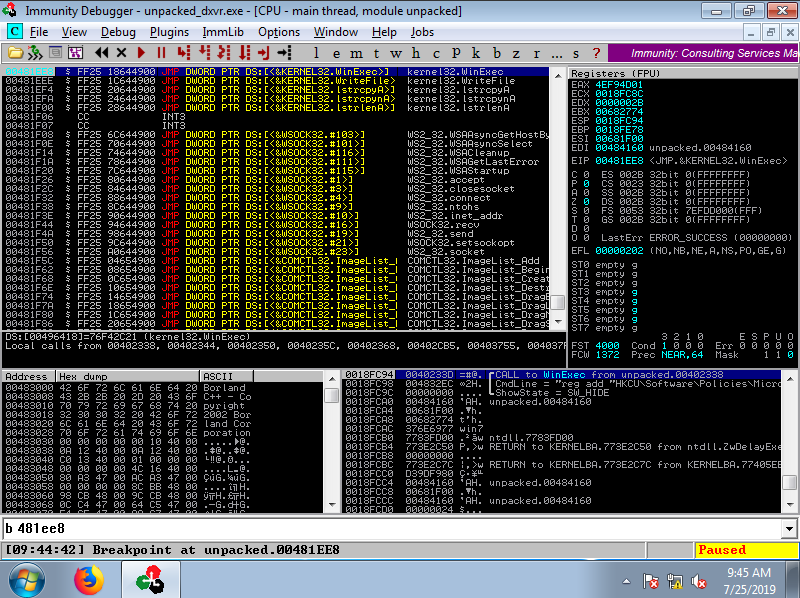
Task: Show Call stack via 'k' button
Action: click(476, 53)
